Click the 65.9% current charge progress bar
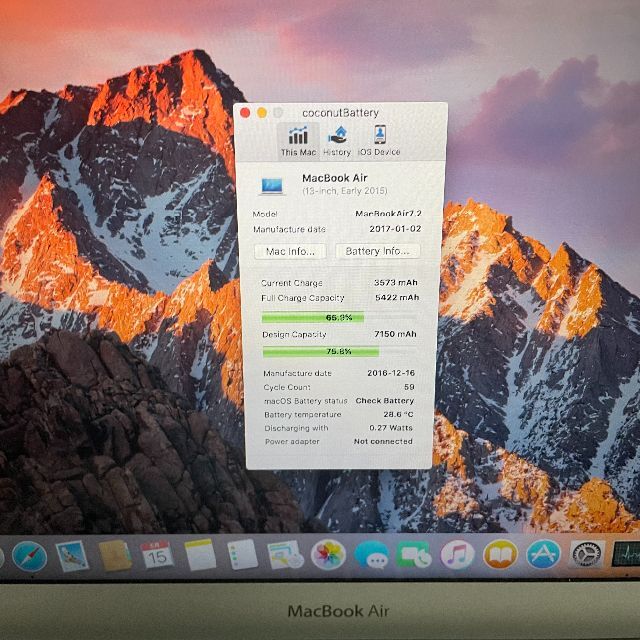This screenshot has width=640, height=640. [339, 317]
